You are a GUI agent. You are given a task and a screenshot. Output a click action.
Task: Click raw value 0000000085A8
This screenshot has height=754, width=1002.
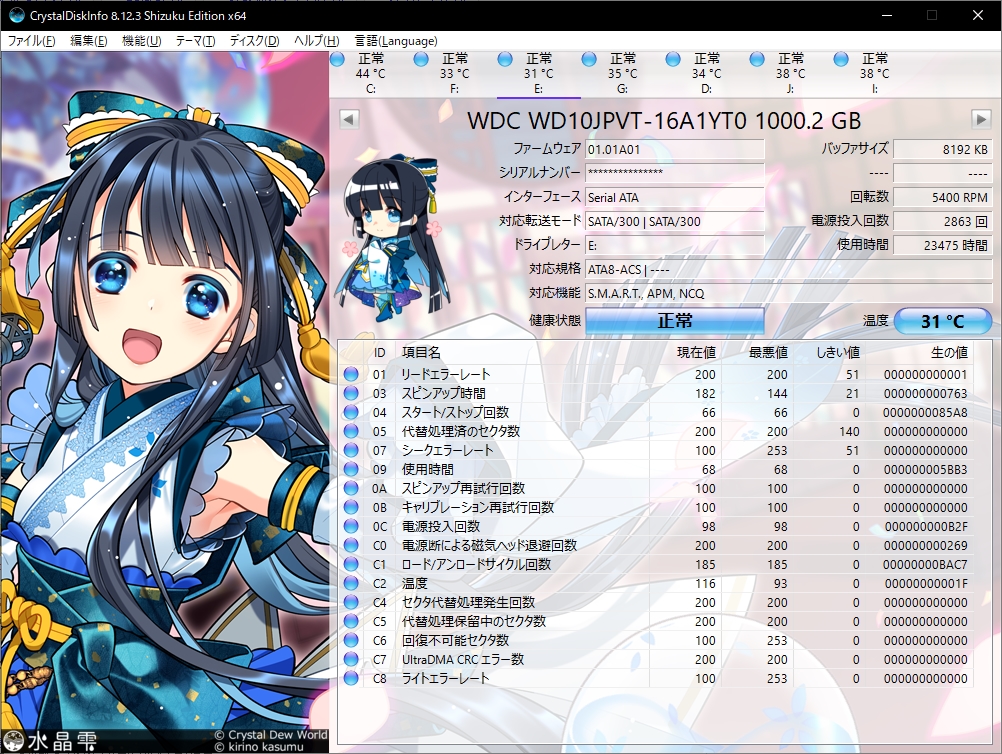click(925, 413)
